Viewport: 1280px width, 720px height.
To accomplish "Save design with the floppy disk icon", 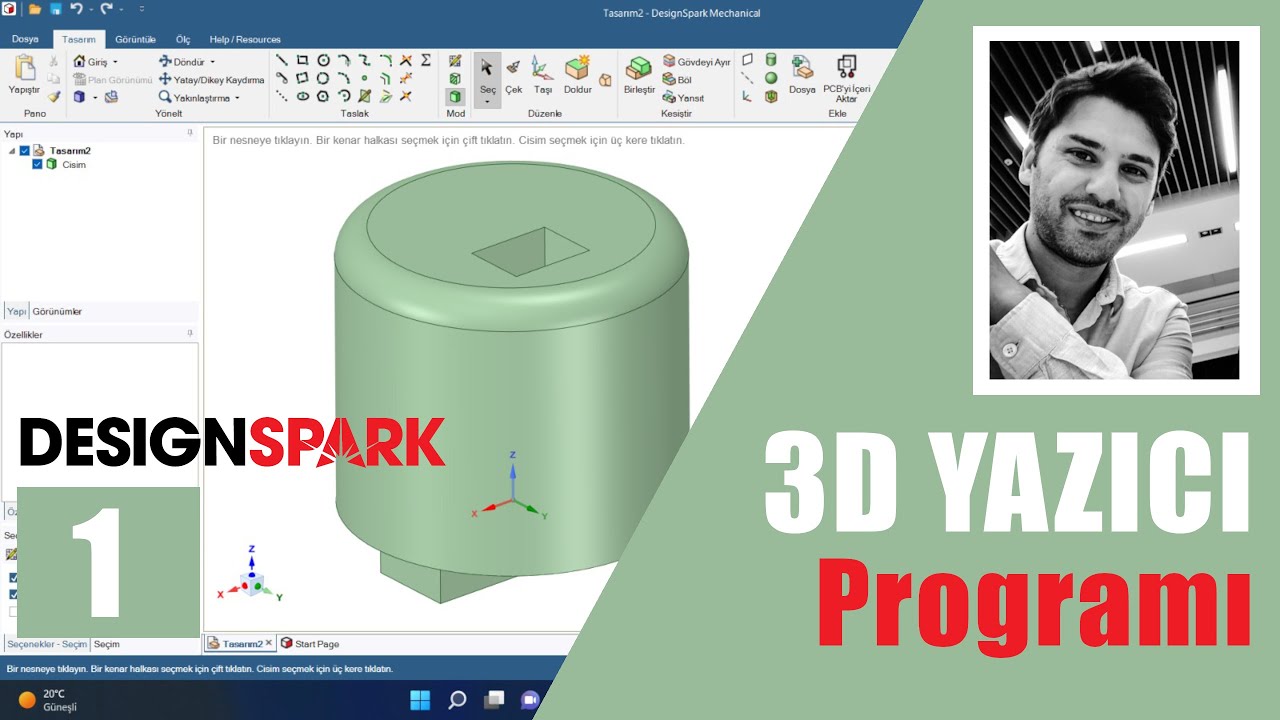I will [56, 9].
